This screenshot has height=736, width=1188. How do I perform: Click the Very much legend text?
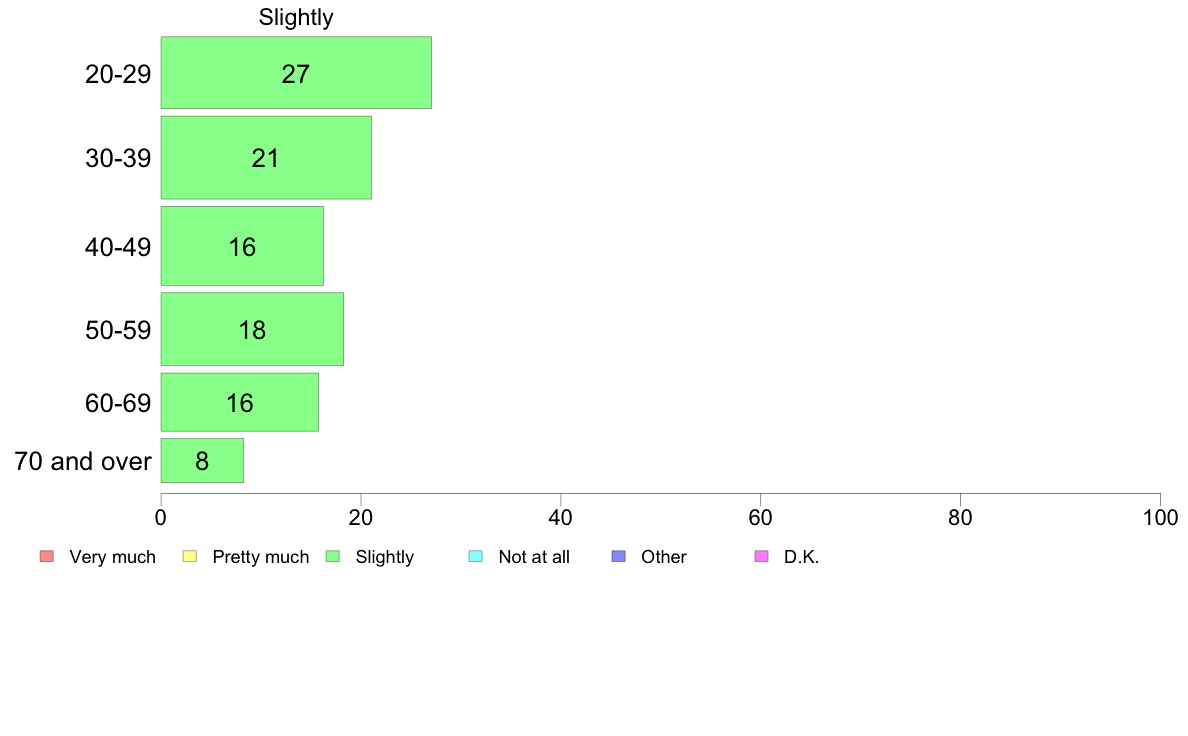(x=112, y=557)
